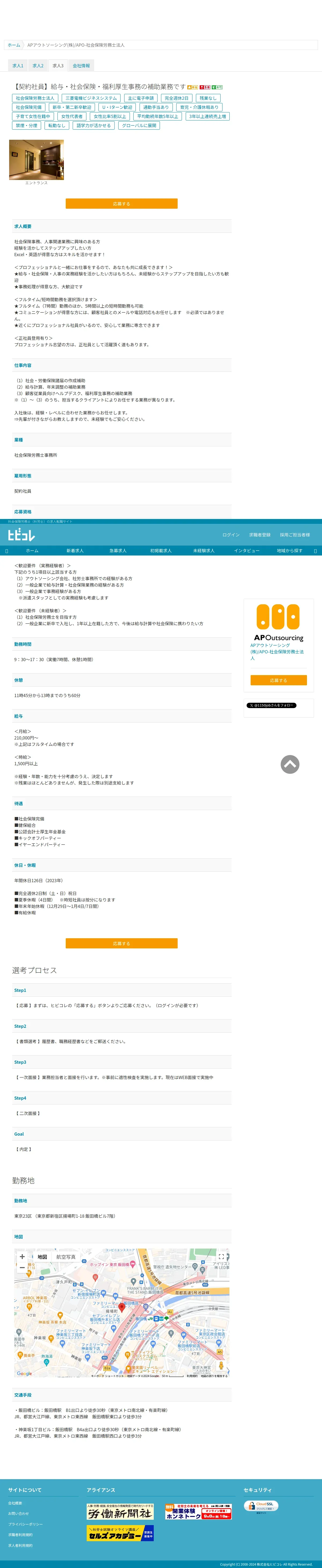Click the top orange 応募する button
This screenshot has width=322, height=1568.
(122, 204)
